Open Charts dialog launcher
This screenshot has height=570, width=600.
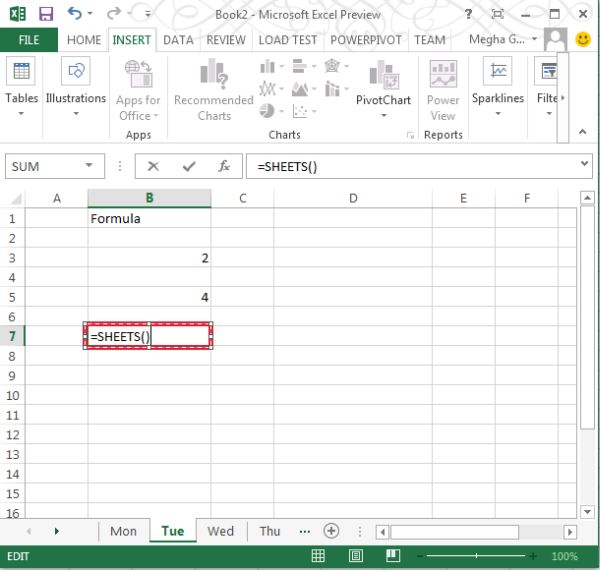point(410,135)
